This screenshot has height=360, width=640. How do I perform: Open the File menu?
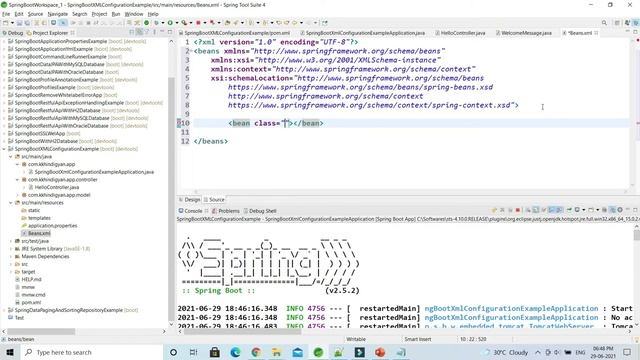click(6, 14)
